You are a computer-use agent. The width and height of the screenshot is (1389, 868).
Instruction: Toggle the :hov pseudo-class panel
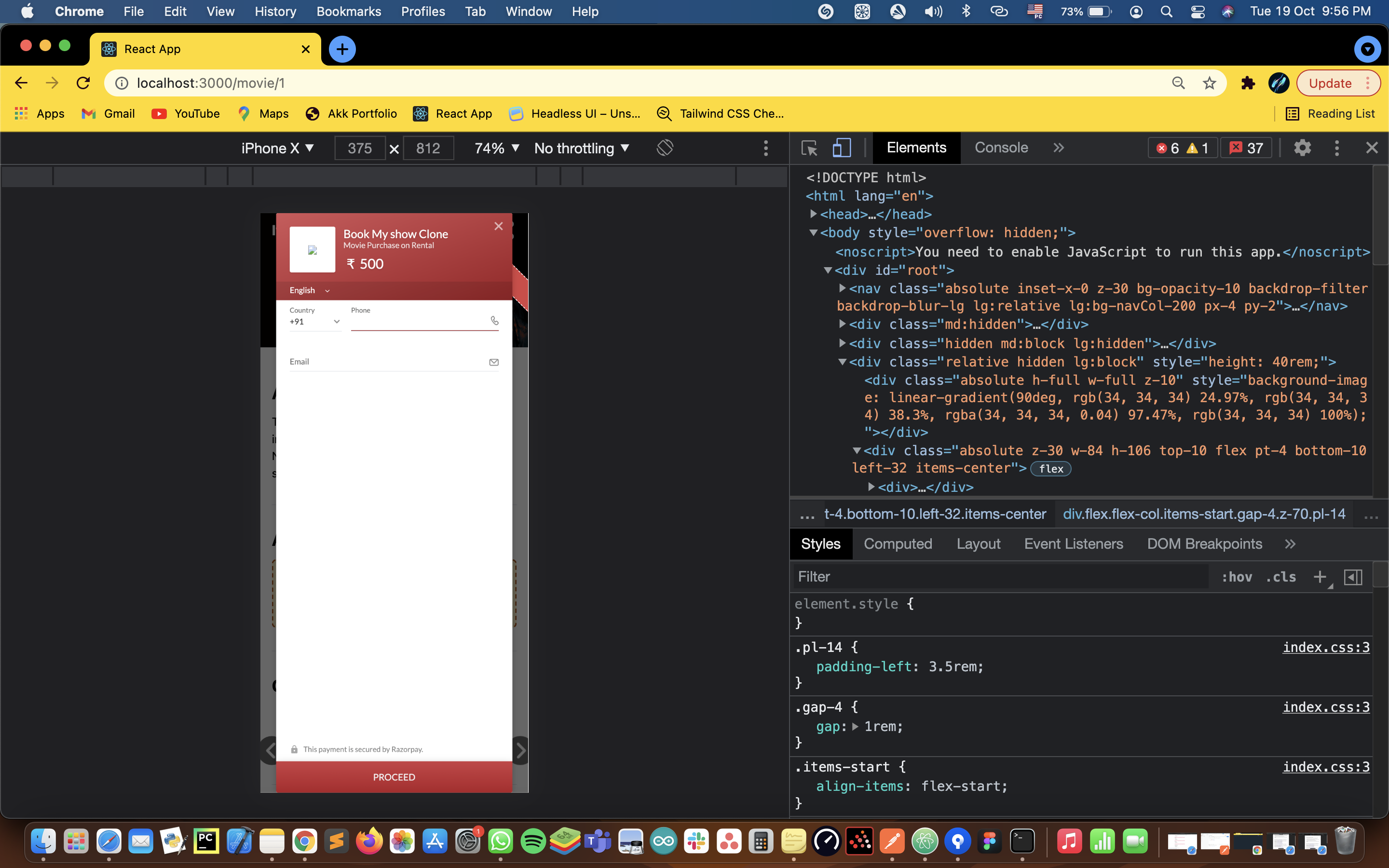(x=1238, y=576)
